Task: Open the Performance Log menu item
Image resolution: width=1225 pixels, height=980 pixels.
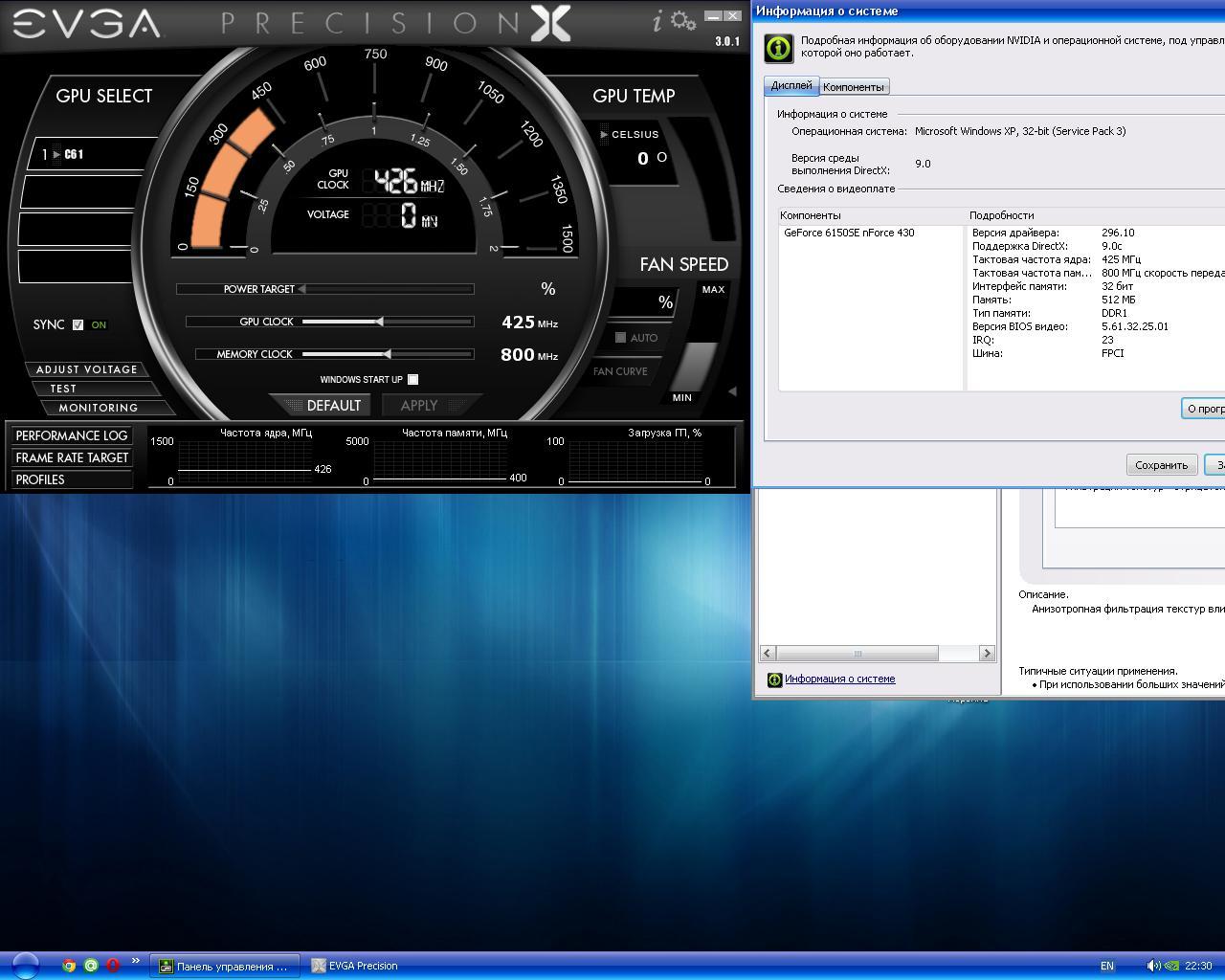Action: pyautogui.click(x=72, y=435)
